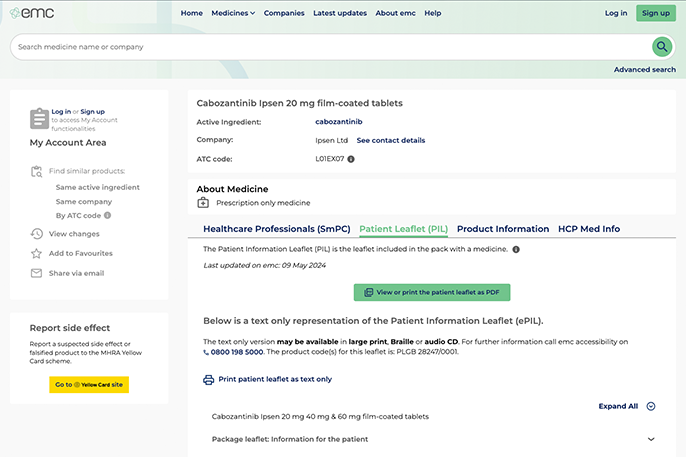Select the Patient Leaflet (PIL) tab

click(x=403, y=229)
